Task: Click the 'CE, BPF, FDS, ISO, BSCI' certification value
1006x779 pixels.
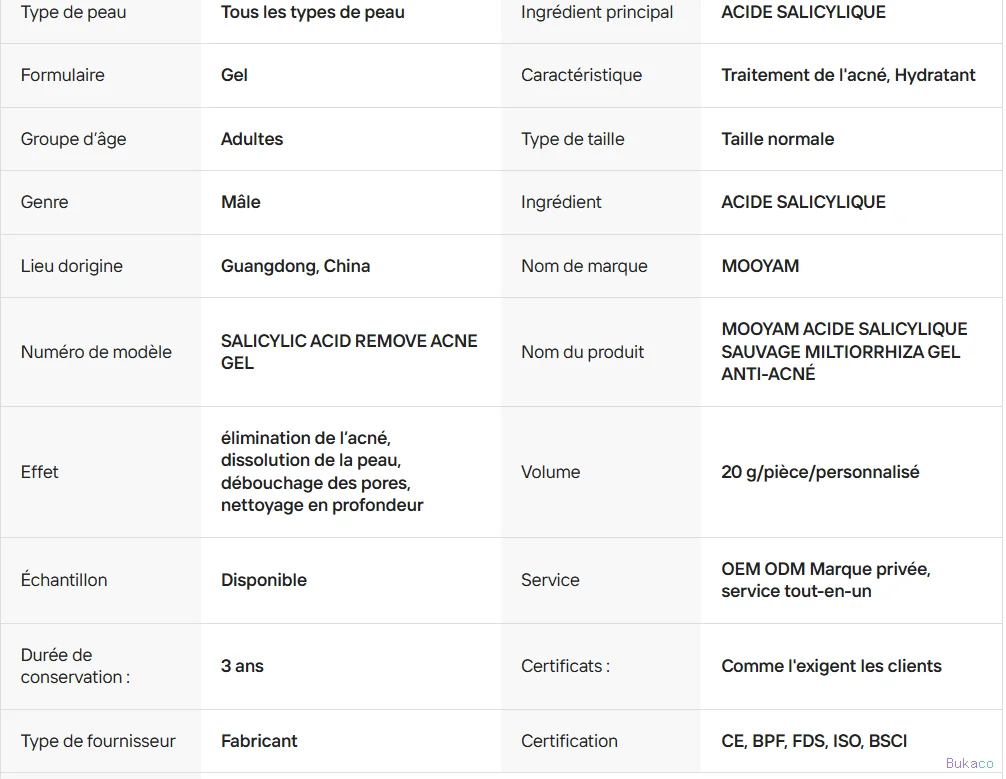Action: click(814, 741)
